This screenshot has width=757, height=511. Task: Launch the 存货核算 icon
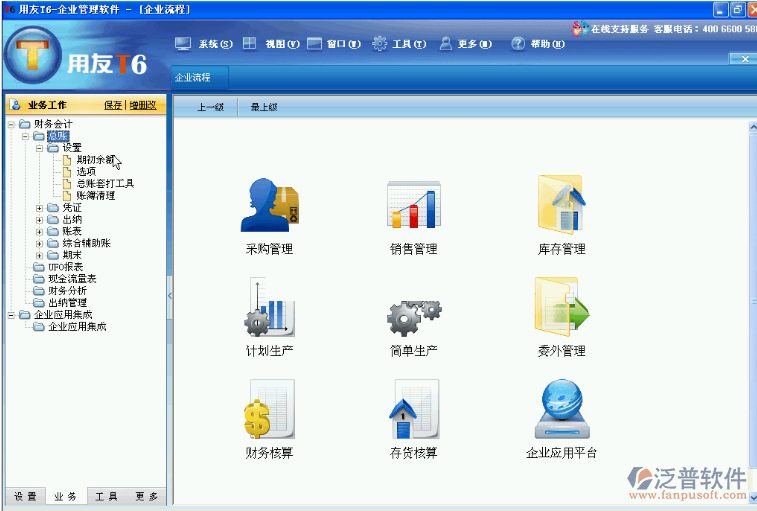tap(413, 408)
